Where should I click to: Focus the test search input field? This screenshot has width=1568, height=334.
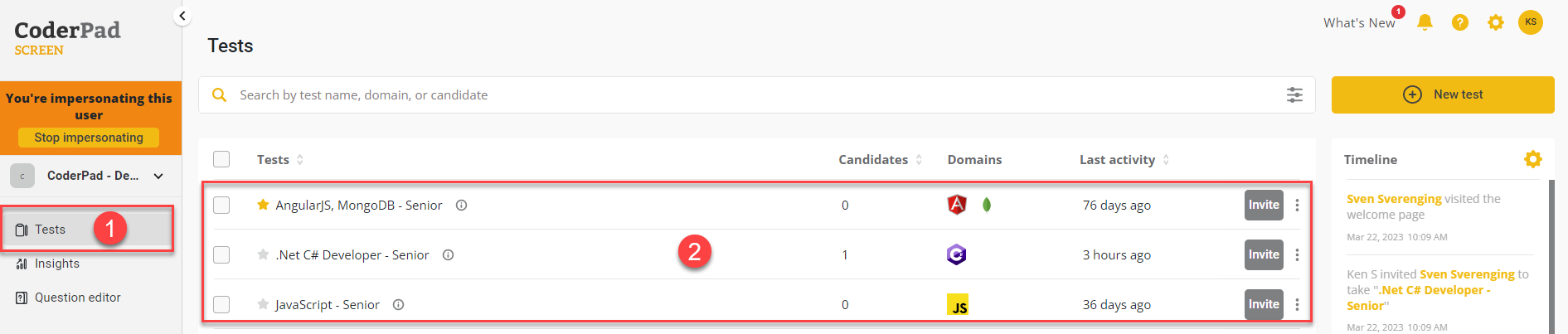756,95
